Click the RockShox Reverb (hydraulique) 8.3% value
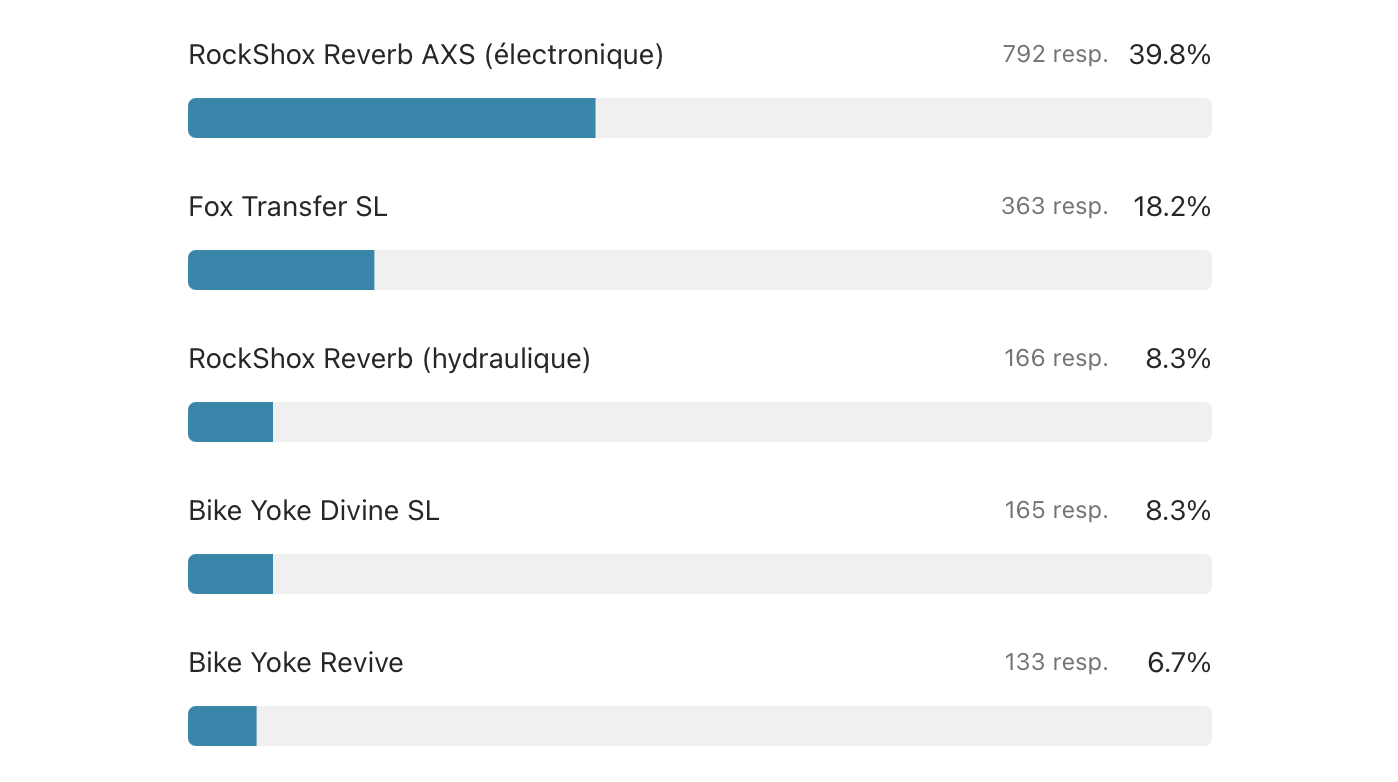The height and width of the screenshot is (782, 1398). click(x=1177, y=359)
